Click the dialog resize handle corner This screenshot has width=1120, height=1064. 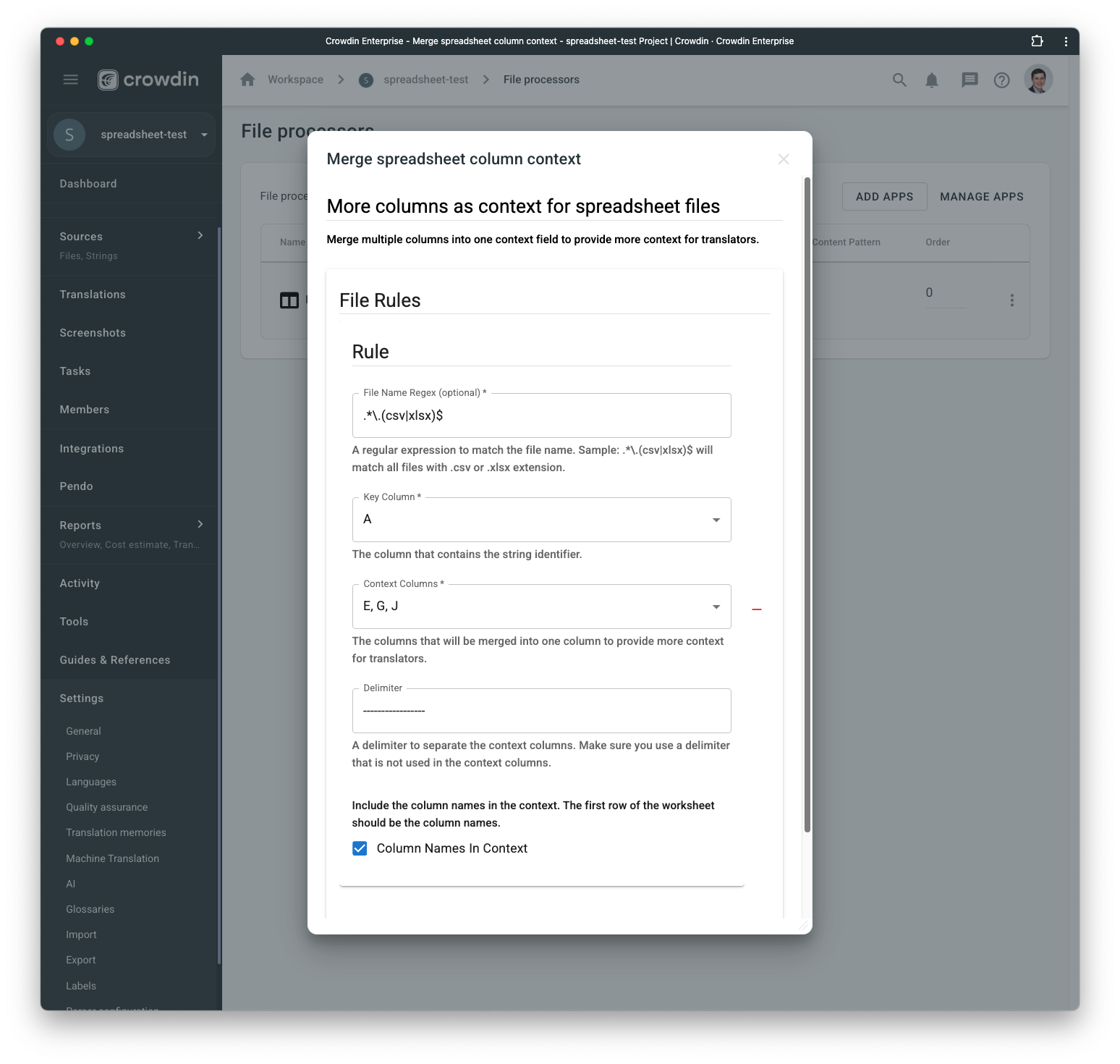[804, 926]
